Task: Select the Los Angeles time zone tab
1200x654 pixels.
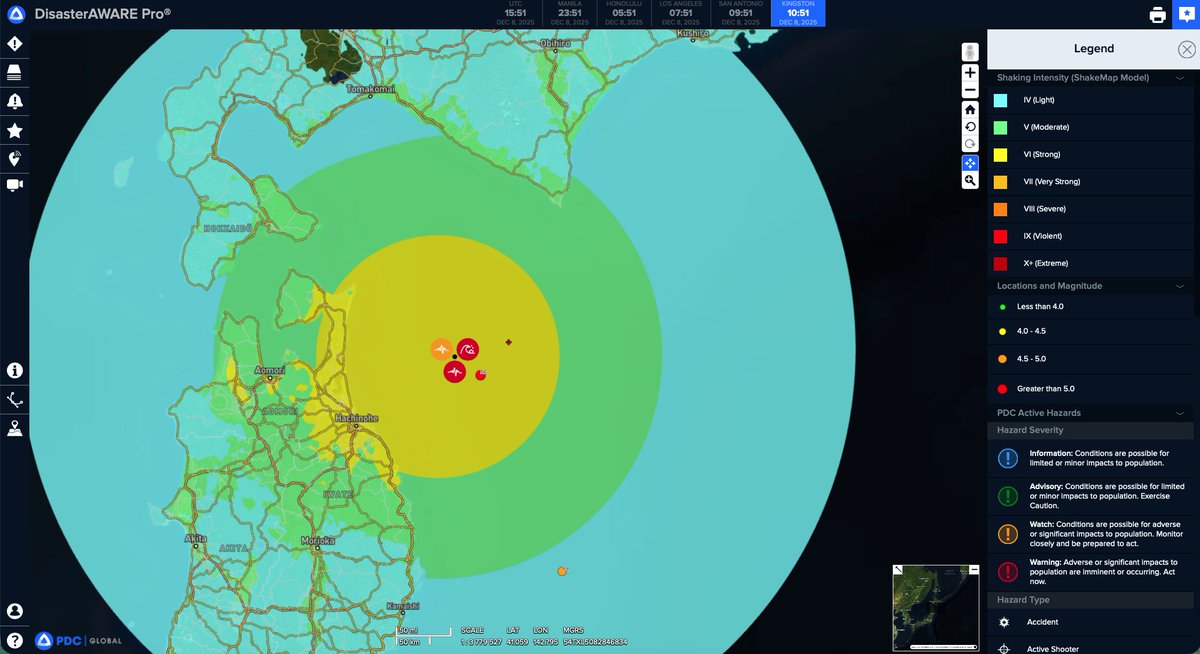Action: pyautogui.click(x=682, y=13)
